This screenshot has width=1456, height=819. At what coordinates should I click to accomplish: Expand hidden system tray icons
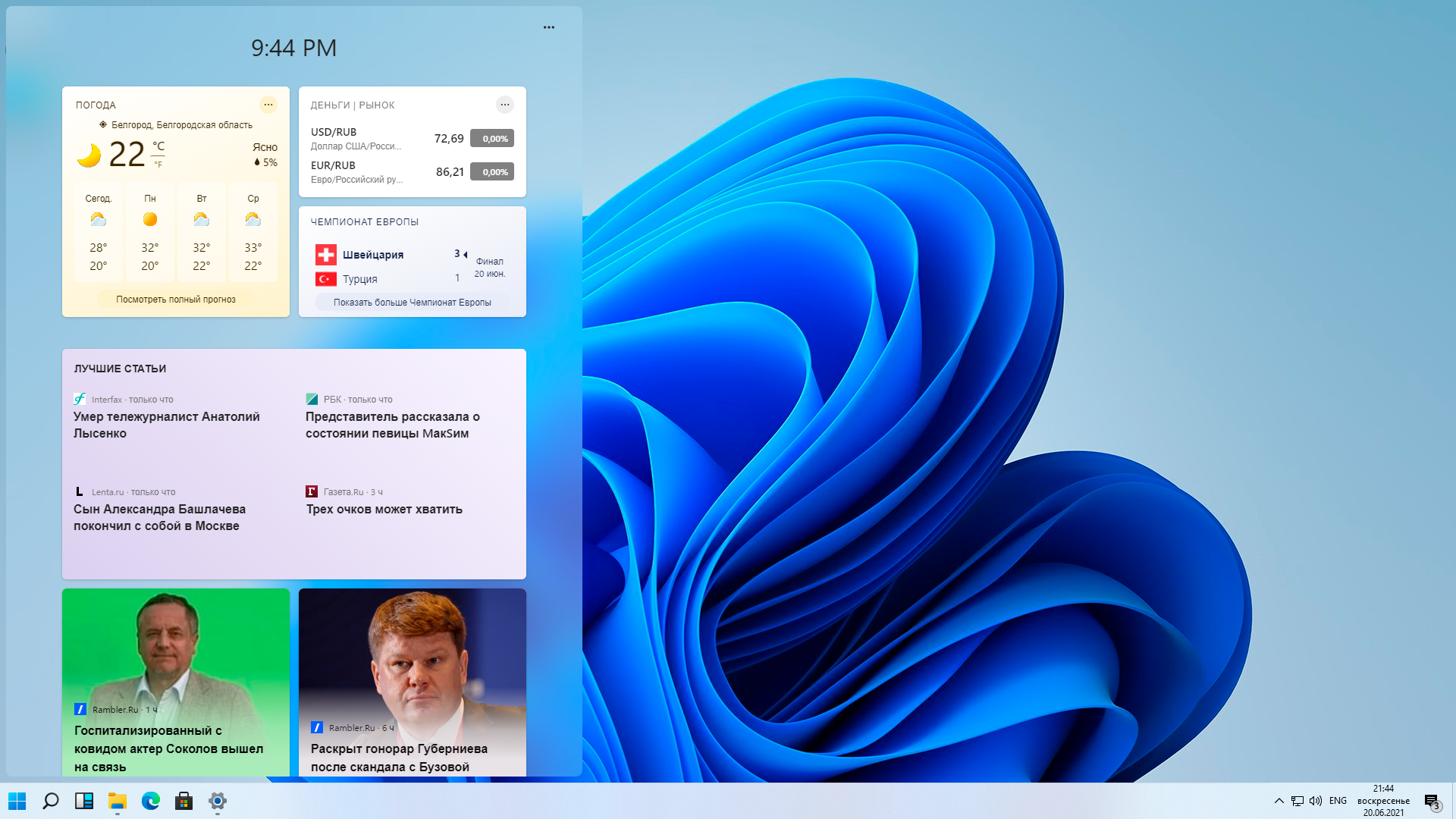click(x=1279, y=801)
